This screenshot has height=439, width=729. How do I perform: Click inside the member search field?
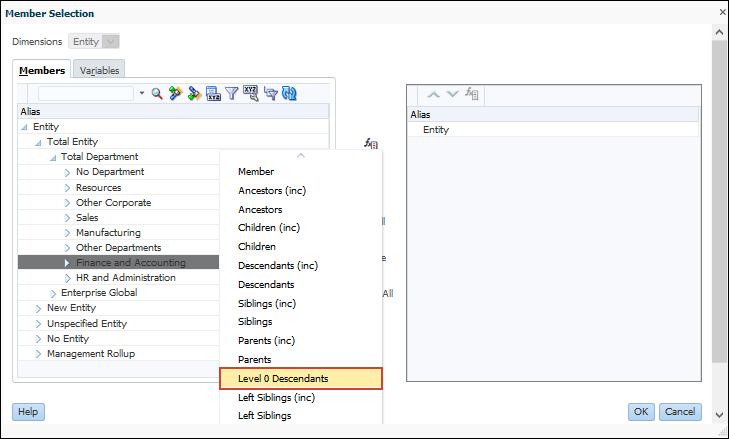[x=86, y=93]
